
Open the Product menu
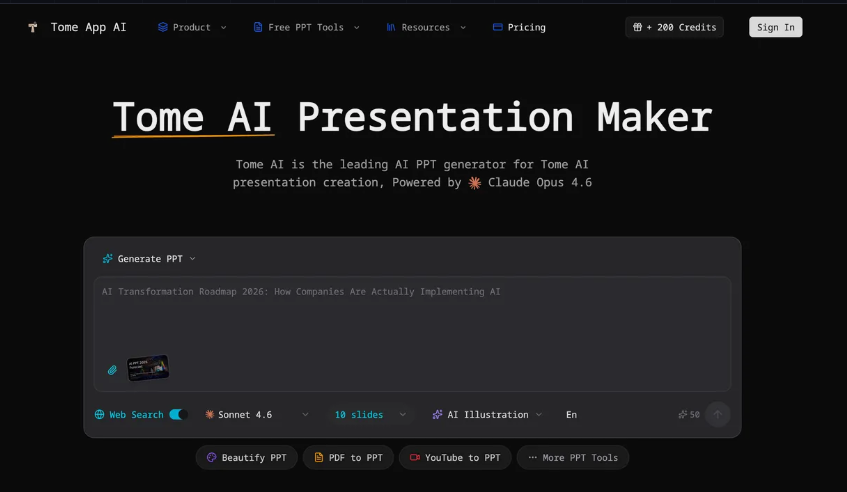pos(191,27)
